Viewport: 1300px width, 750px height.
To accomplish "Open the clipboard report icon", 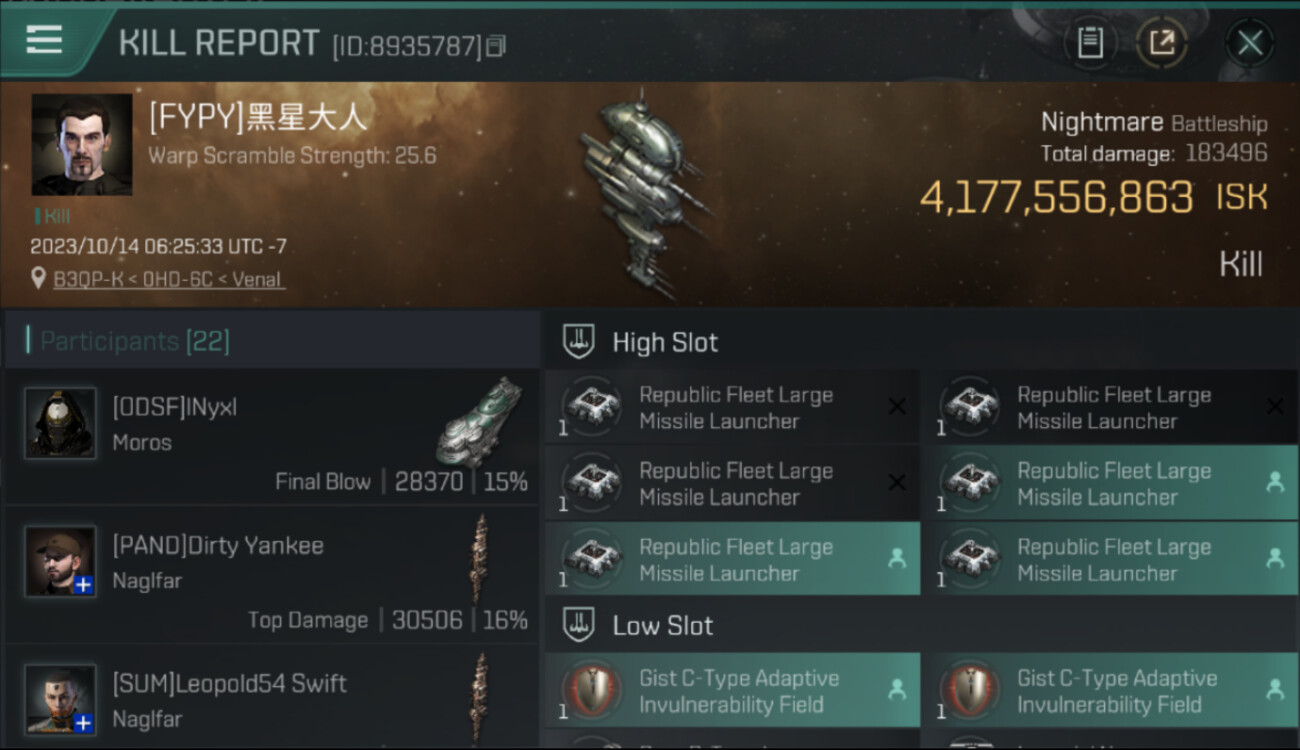I will tap(1090, 43).
